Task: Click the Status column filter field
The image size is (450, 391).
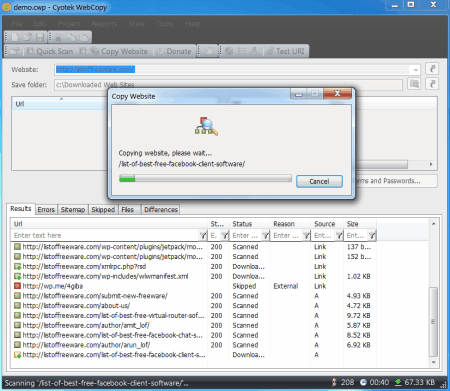Action: [246, 236]
